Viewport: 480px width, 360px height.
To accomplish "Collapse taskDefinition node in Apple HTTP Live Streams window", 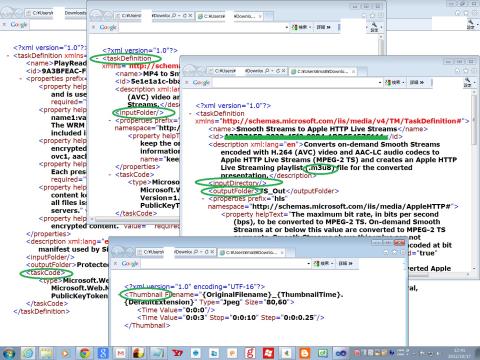I will 190,114.
